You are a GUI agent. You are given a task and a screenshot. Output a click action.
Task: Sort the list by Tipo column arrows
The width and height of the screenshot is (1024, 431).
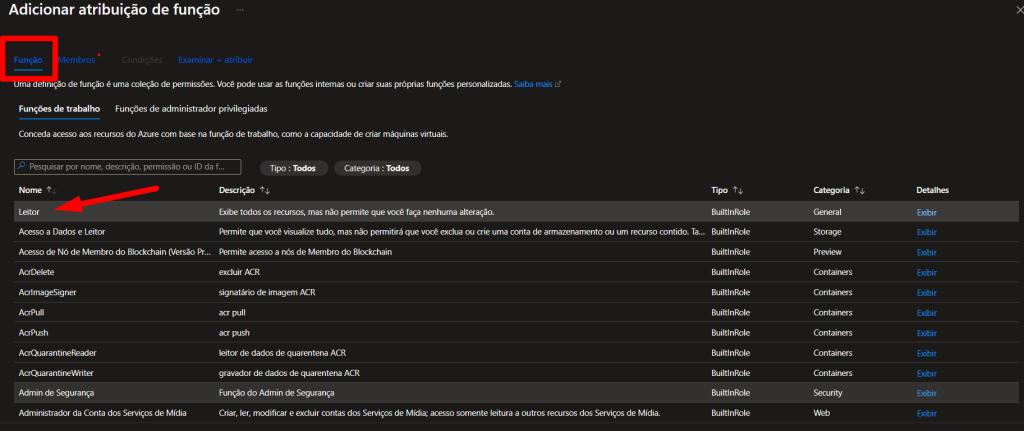[737, 190]
